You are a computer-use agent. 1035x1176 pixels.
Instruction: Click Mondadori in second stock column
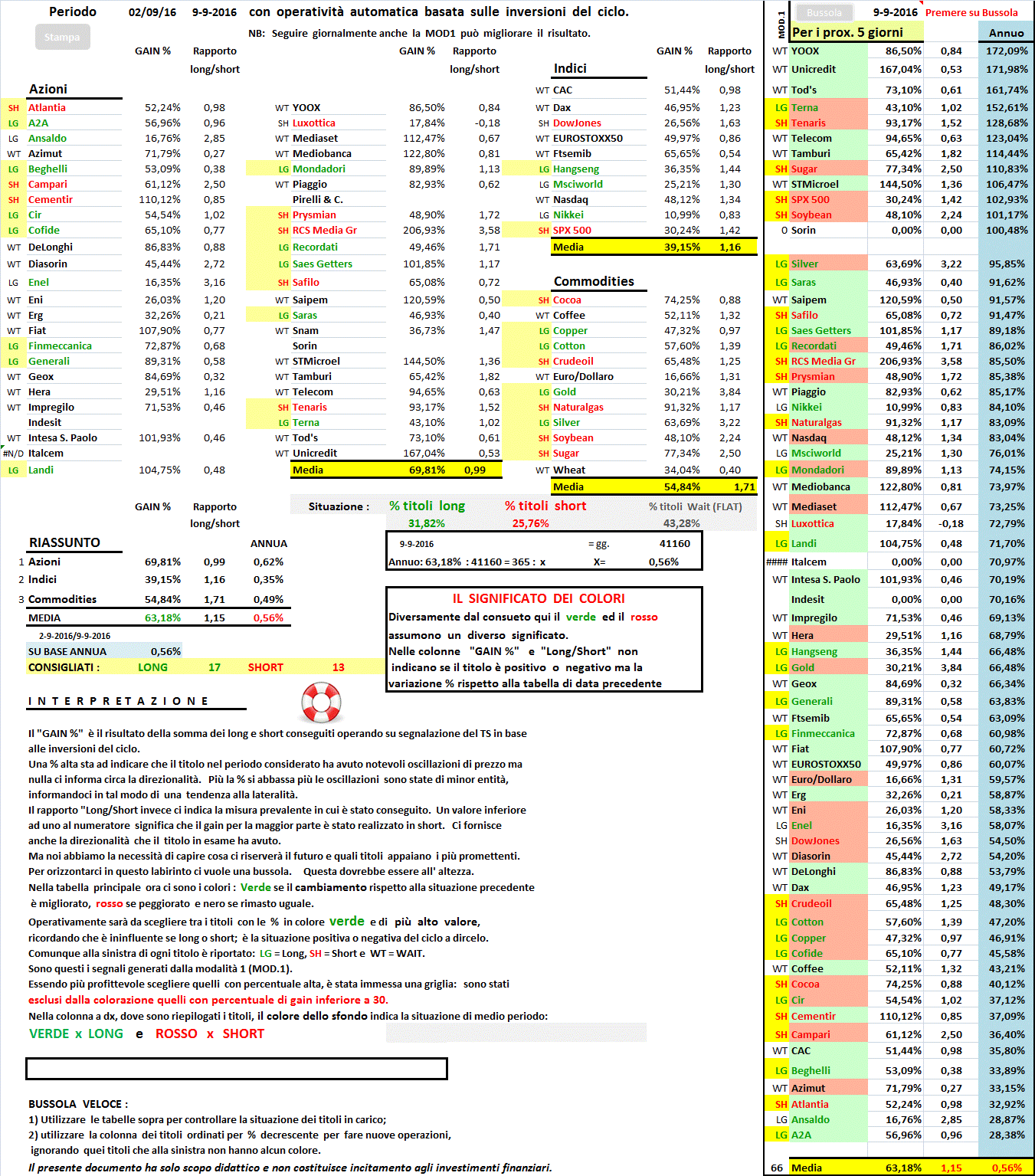319,169
